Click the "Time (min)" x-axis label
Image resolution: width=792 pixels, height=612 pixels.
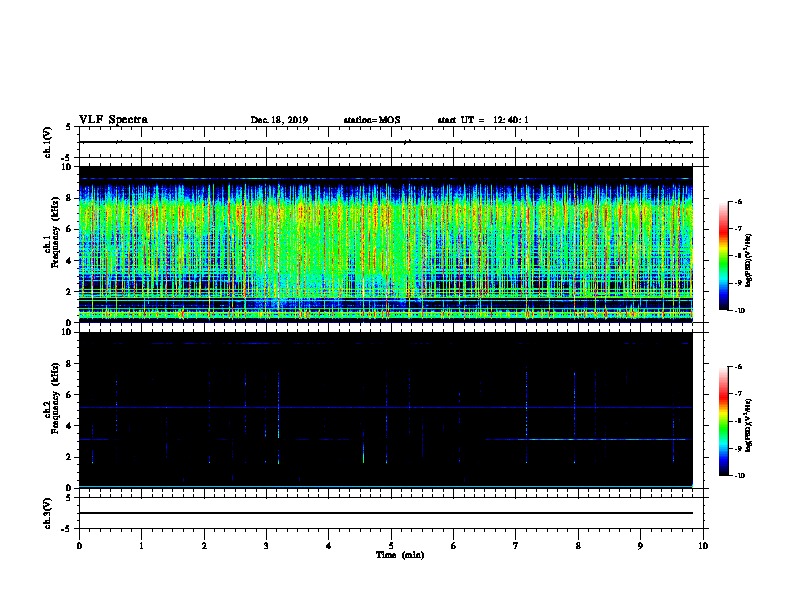(x=400, y=555)
